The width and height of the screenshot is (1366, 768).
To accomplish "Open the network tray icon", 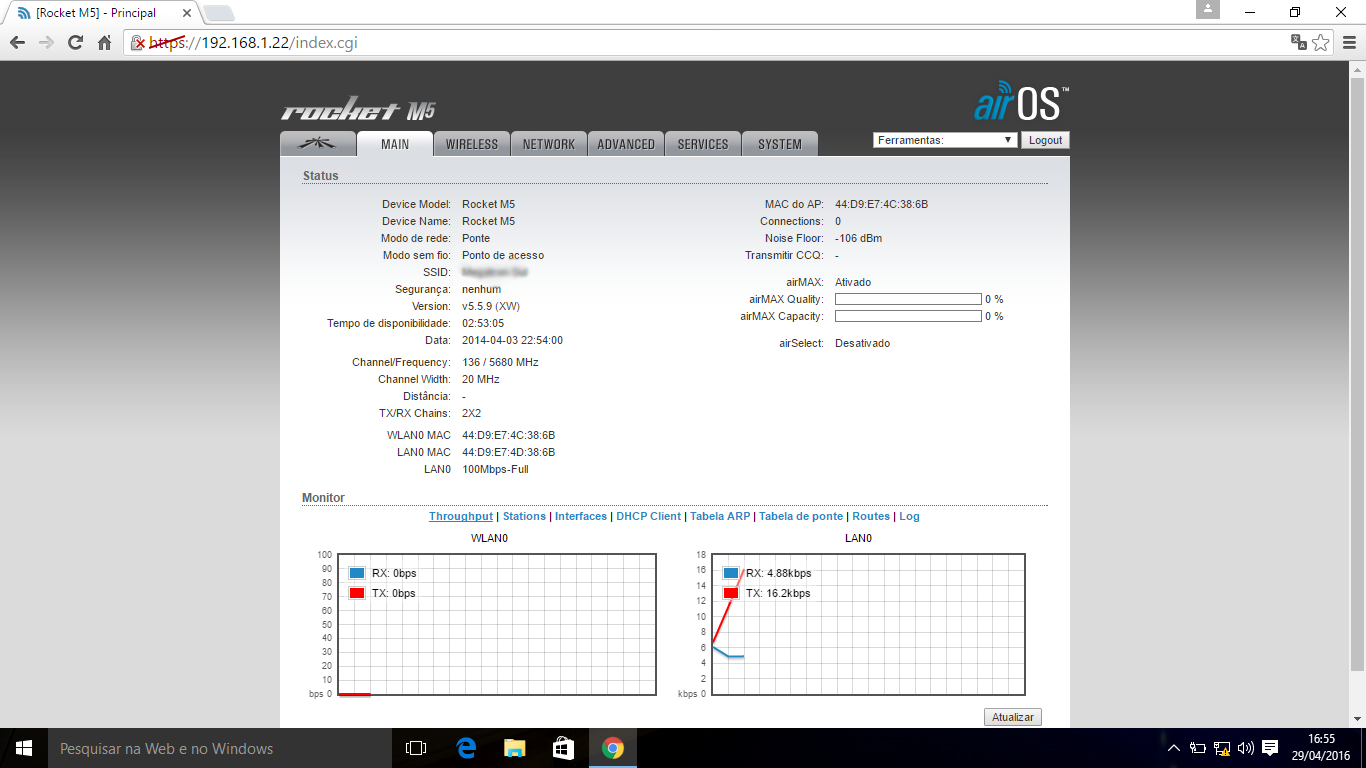I will pyautogui.click(x=1222, y=748).
